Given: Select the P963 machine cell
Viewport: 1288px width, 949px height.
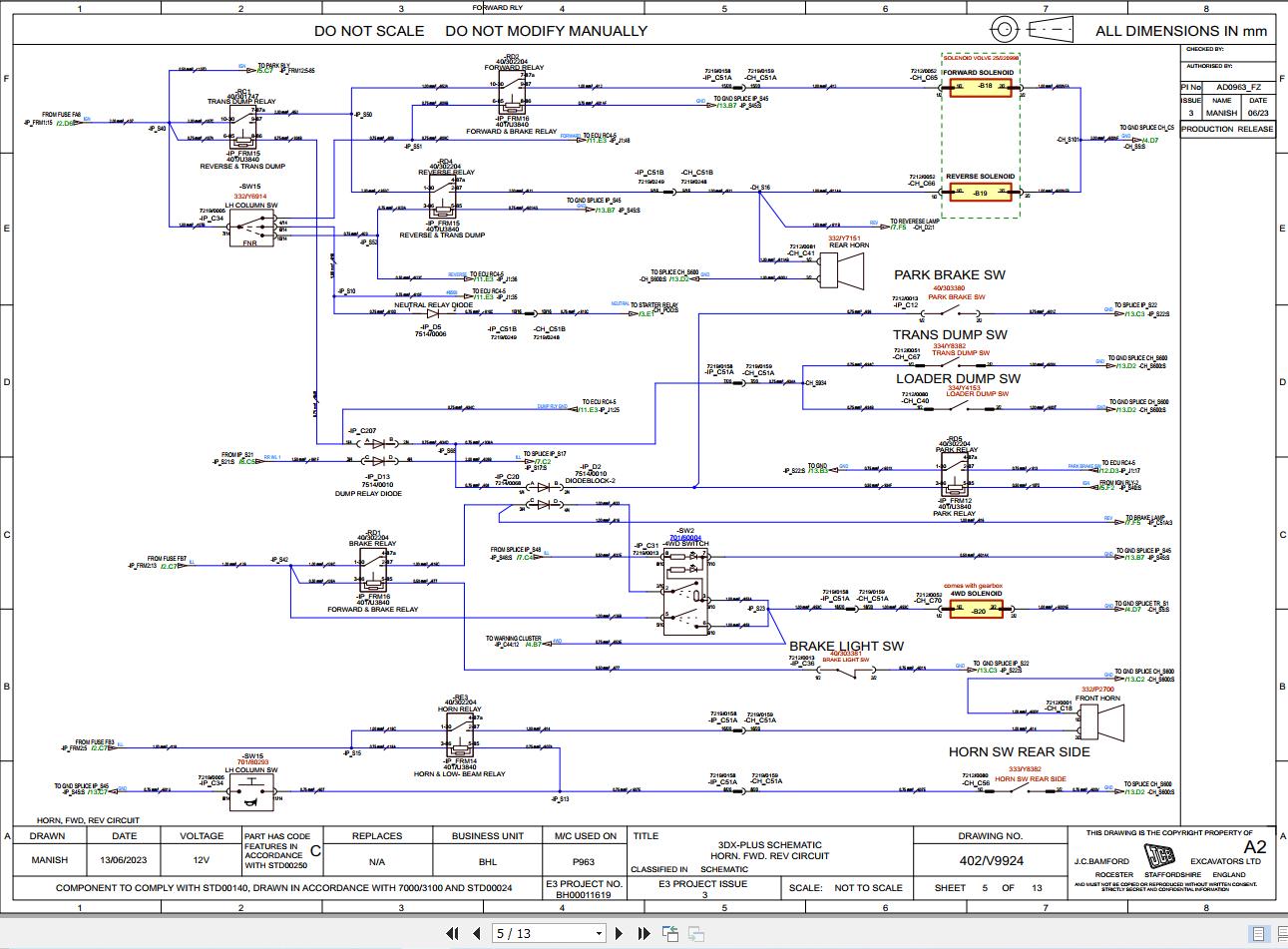Looking at the screenshot, I should pyautogui.click(x=583, y=859).
